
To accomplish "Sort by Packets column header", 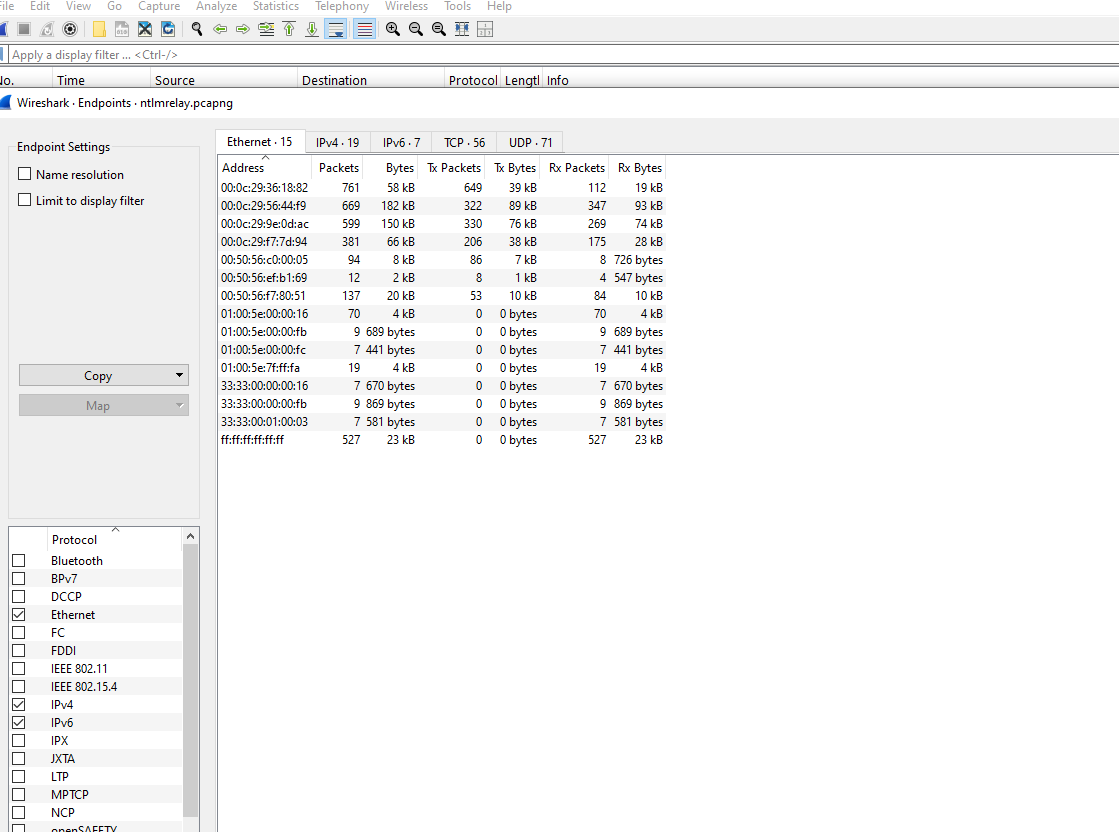I will (x=338, y=168).
